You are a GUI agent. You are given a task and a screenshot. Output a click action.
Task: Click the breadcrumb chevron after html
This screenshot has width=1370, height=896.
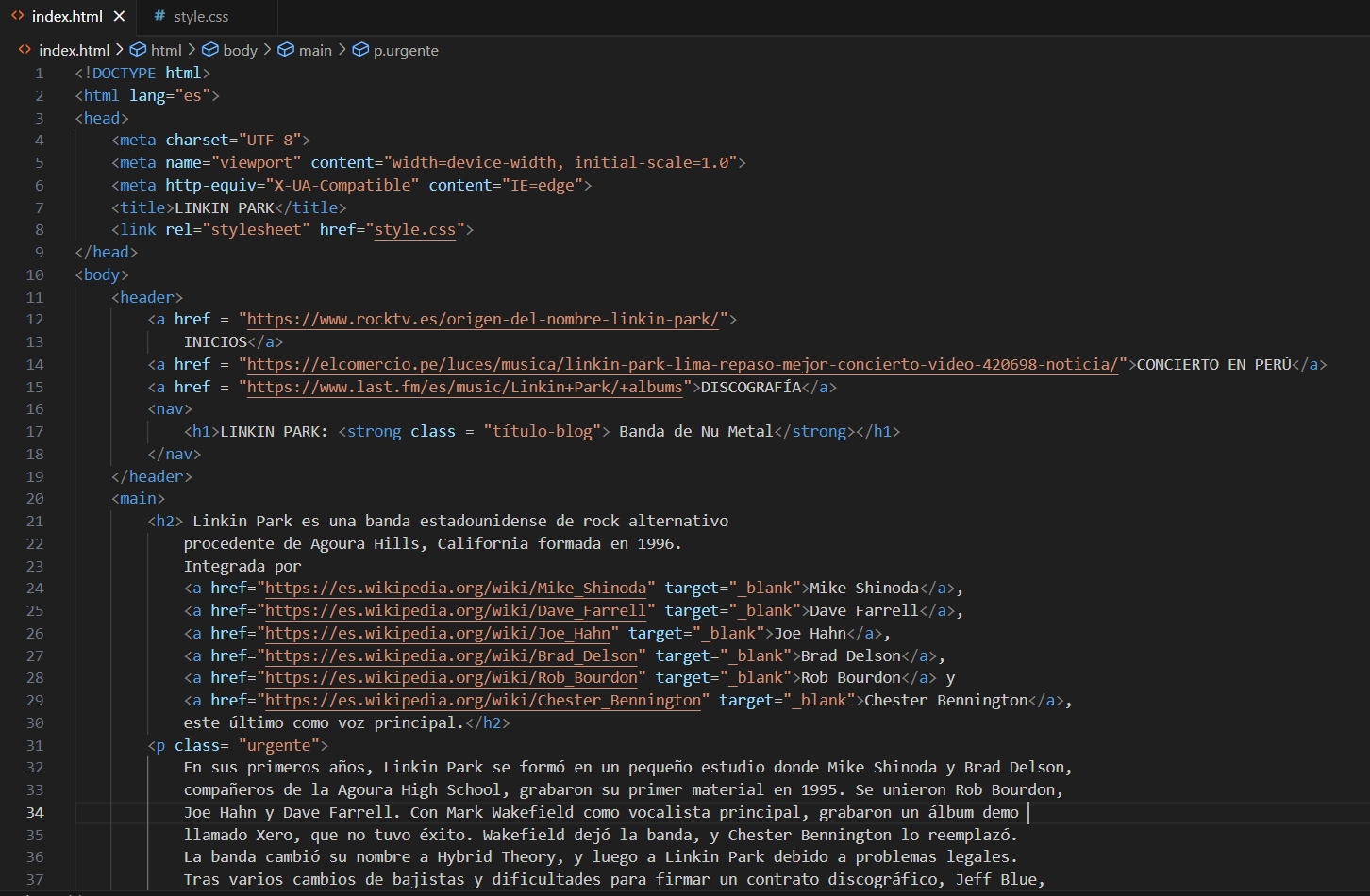pos(192,50)
